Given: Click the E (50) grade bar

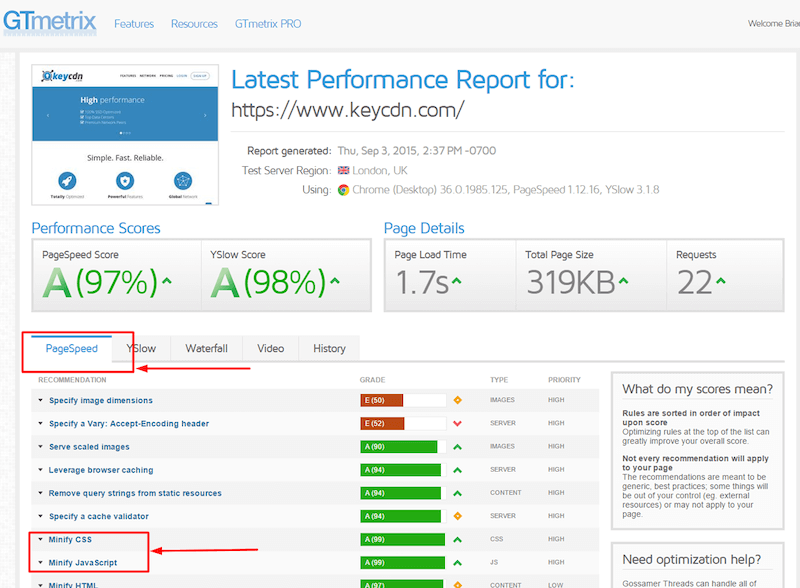Looking at the screenshot, I should pyautogui.click(x=403, y=400).
